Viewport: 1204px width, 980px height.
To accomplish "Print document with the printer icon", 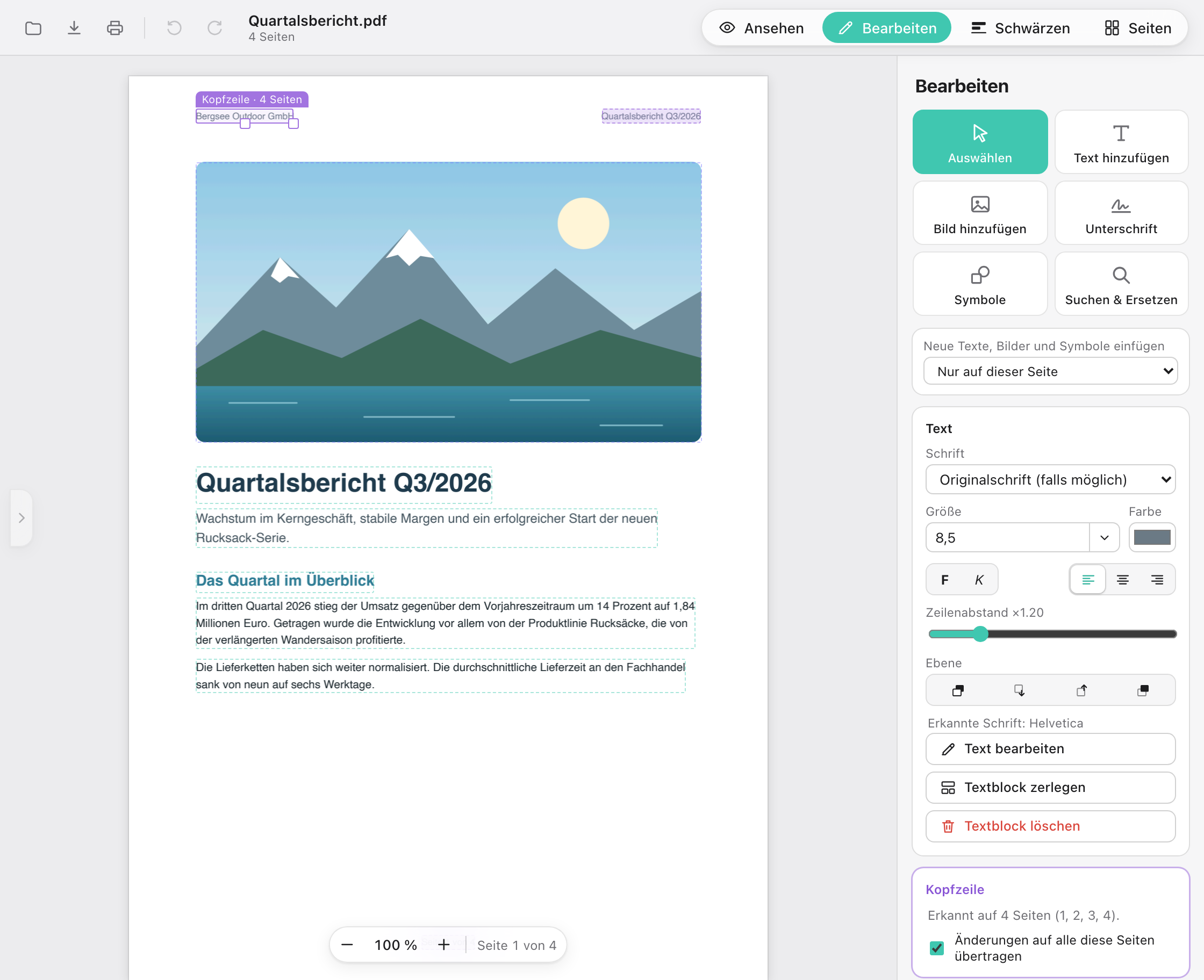I will (x=115, y=27).
